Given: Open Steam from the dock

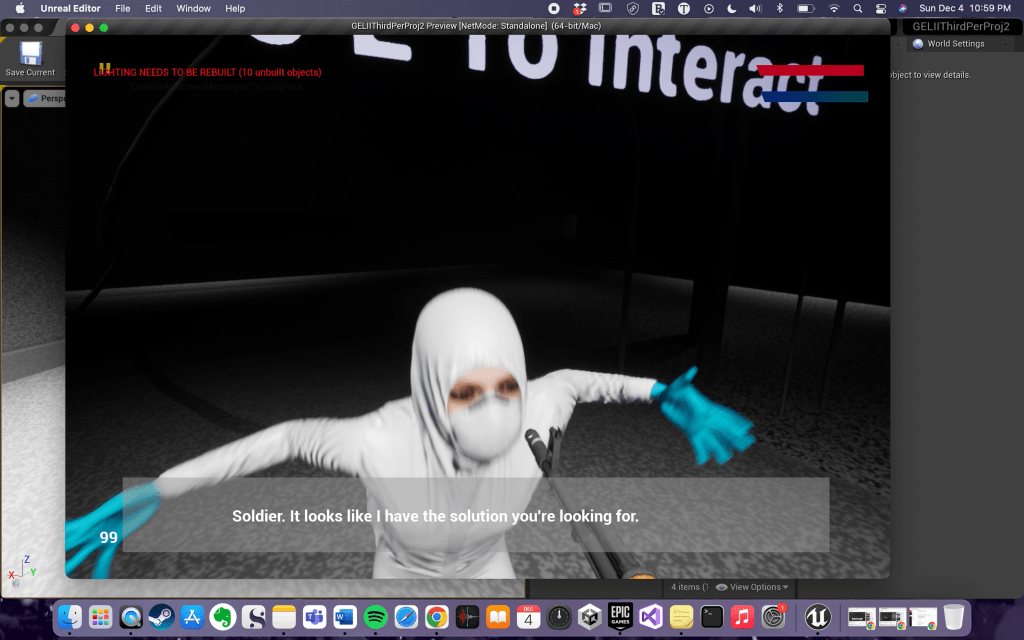Looking at the screenshot, I should (x=161, y=617).
